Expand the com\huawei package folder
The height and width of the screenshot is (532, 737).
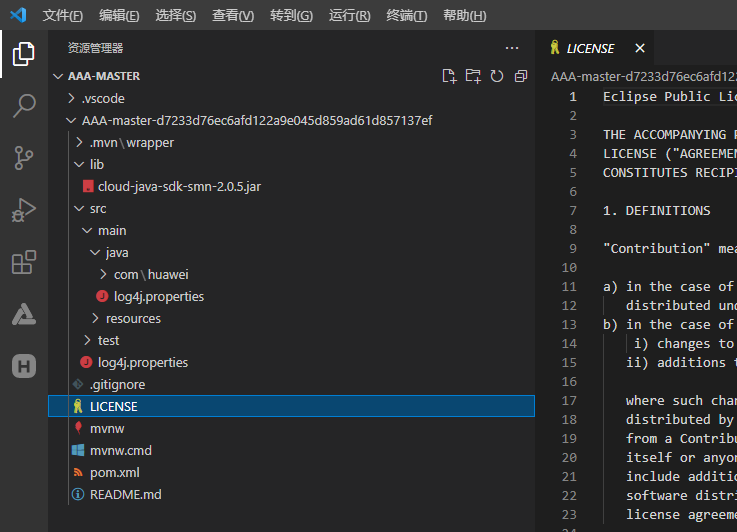[150, 274]
